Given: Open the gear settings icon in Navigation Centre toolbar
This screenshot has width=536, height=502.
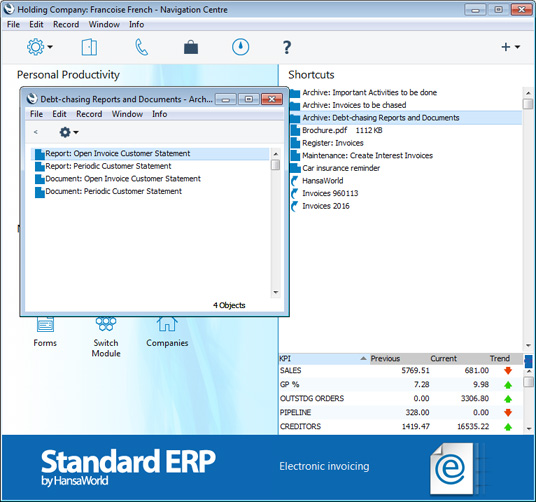Looking at the screenshot, I should tap(36, 47).
